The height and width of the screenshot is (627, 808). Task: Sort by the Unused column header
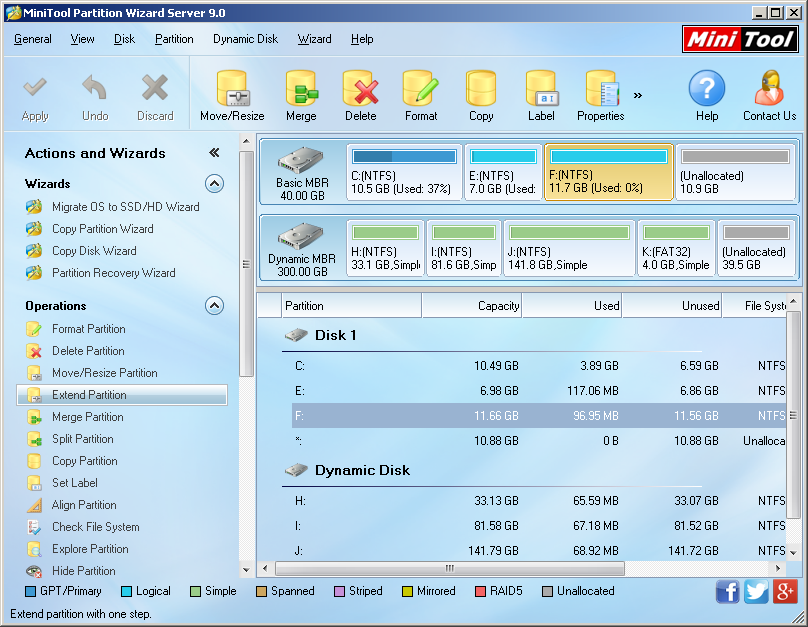point(671,306)
